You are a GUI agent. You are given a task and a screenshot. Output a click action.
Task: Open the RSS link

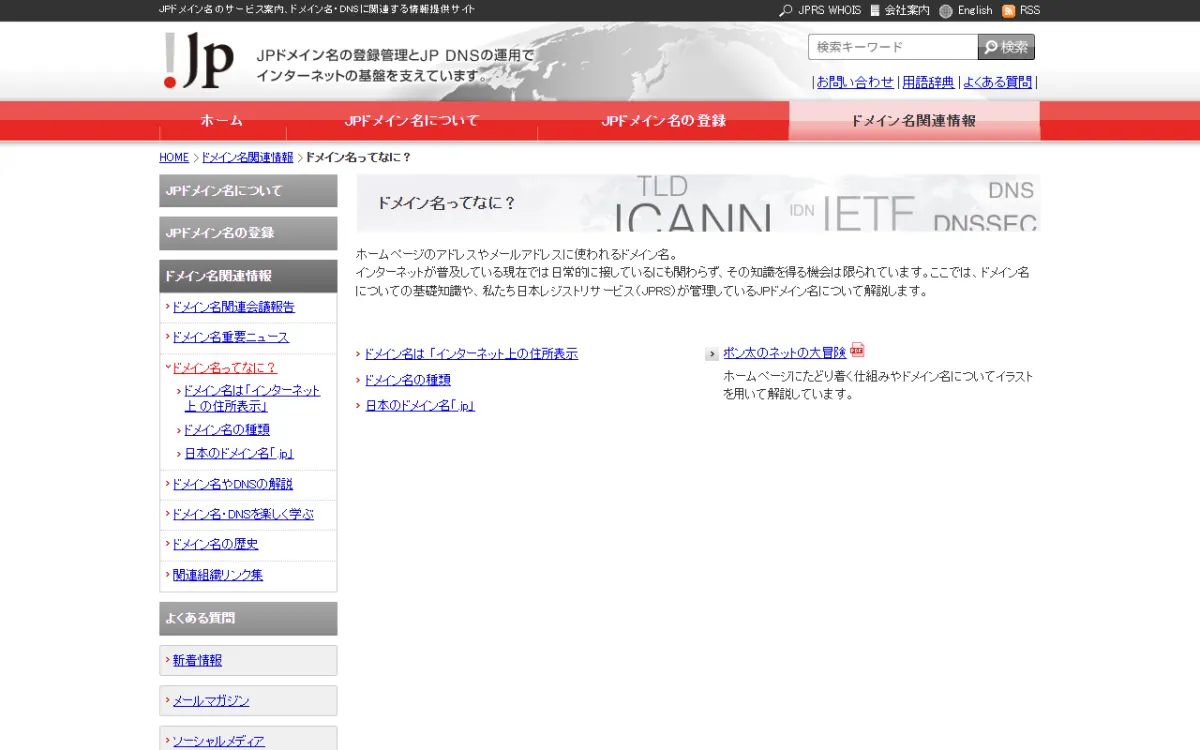pyautogui.click(x=1029, y=10)
